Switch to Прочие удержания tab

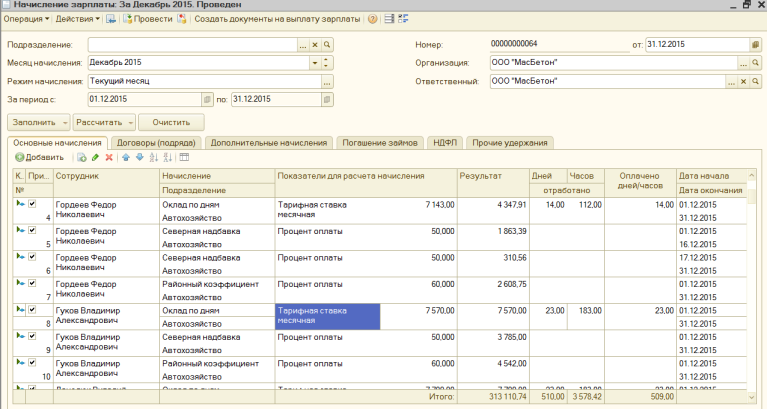(510, 143)
